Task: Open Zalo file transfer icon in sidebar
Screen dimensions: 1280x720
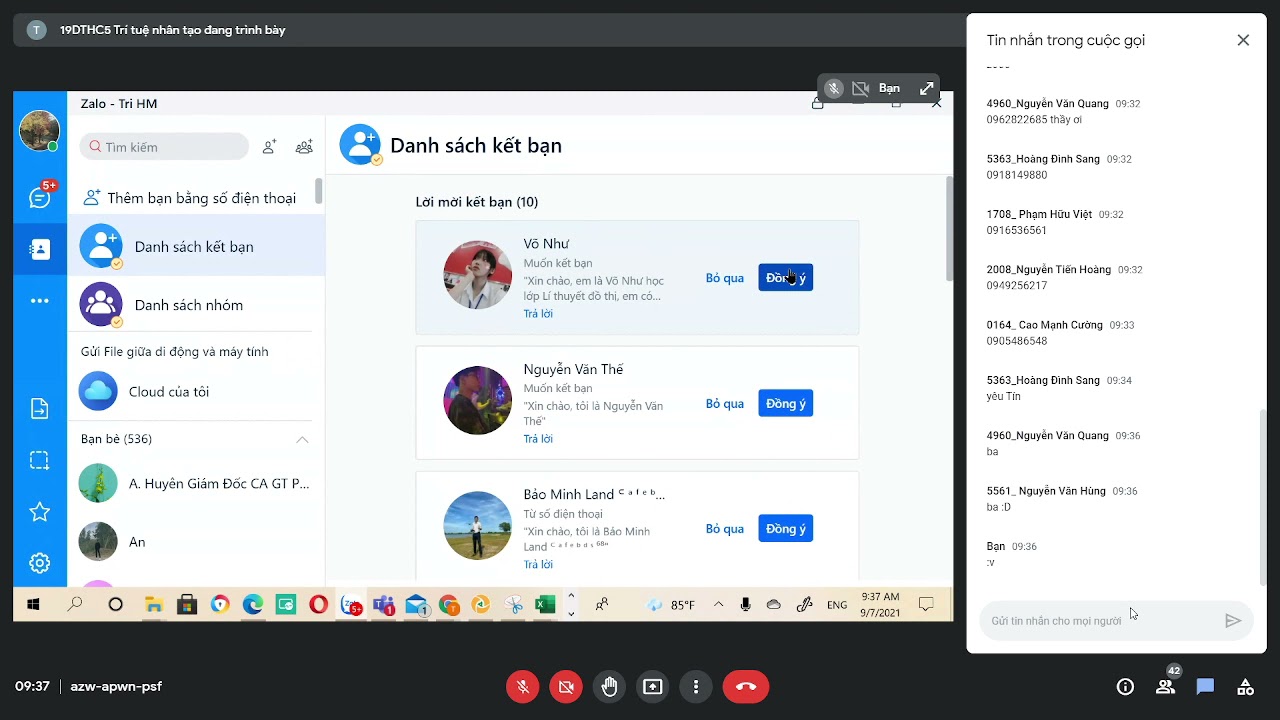Action: point(40,408)
